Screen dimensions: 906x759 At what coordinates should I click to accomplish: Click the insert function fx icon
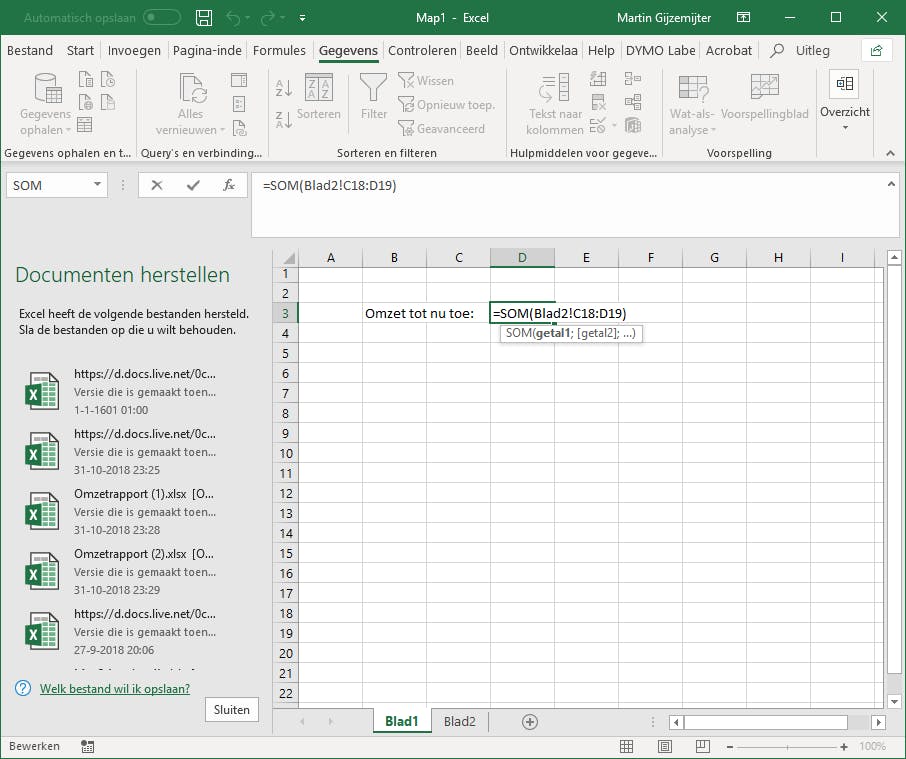(229, 185)
